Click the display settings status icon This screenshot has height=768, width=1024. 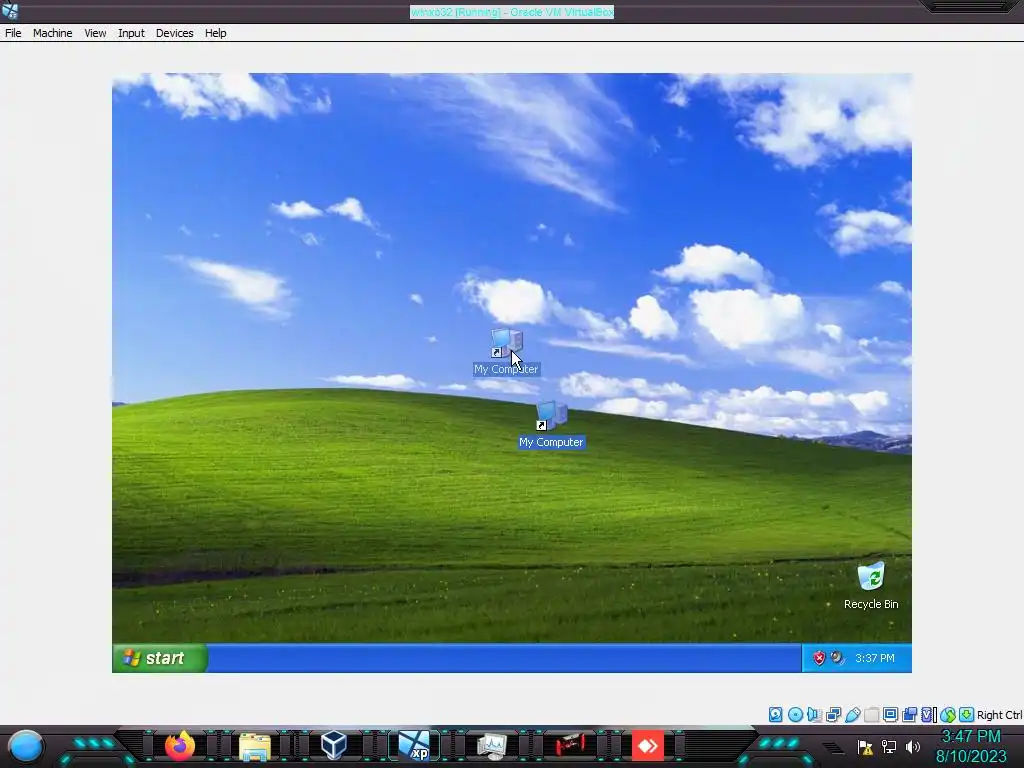coord(890,714)
